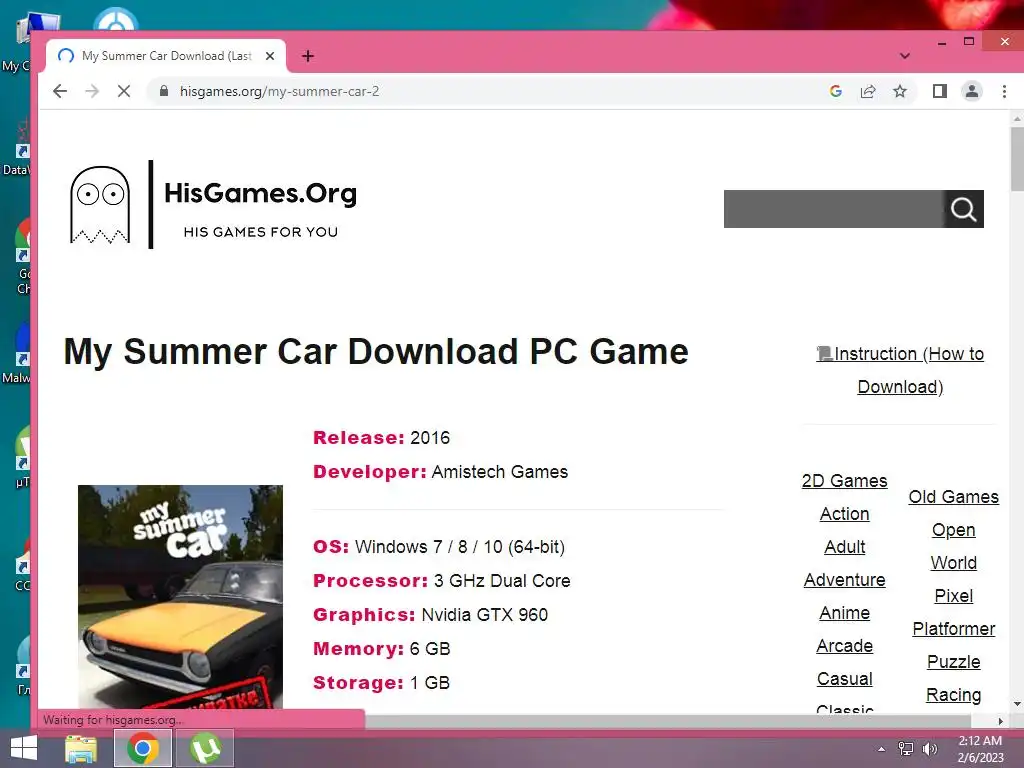Click the volume speaker tray icon
This screenshot has width=1024, height=768.
(929, 749)
